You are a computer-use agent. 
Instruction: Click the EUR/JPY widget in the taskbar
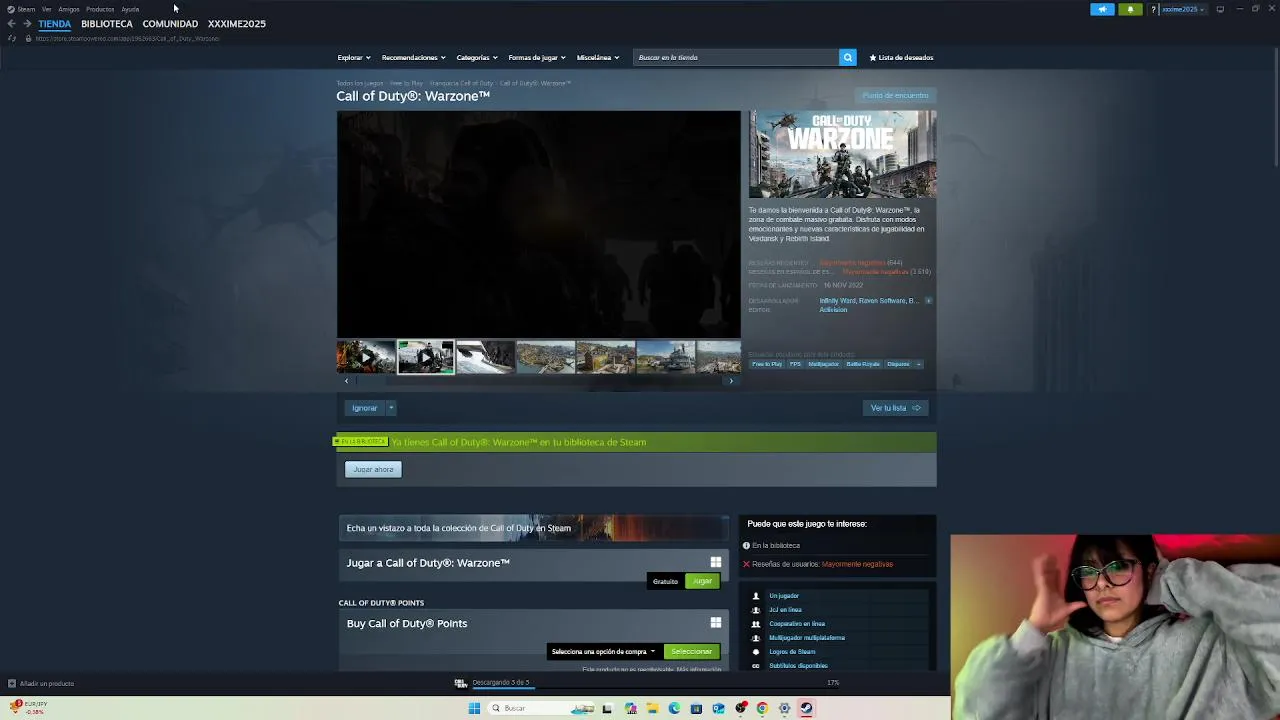click(28, 707)
